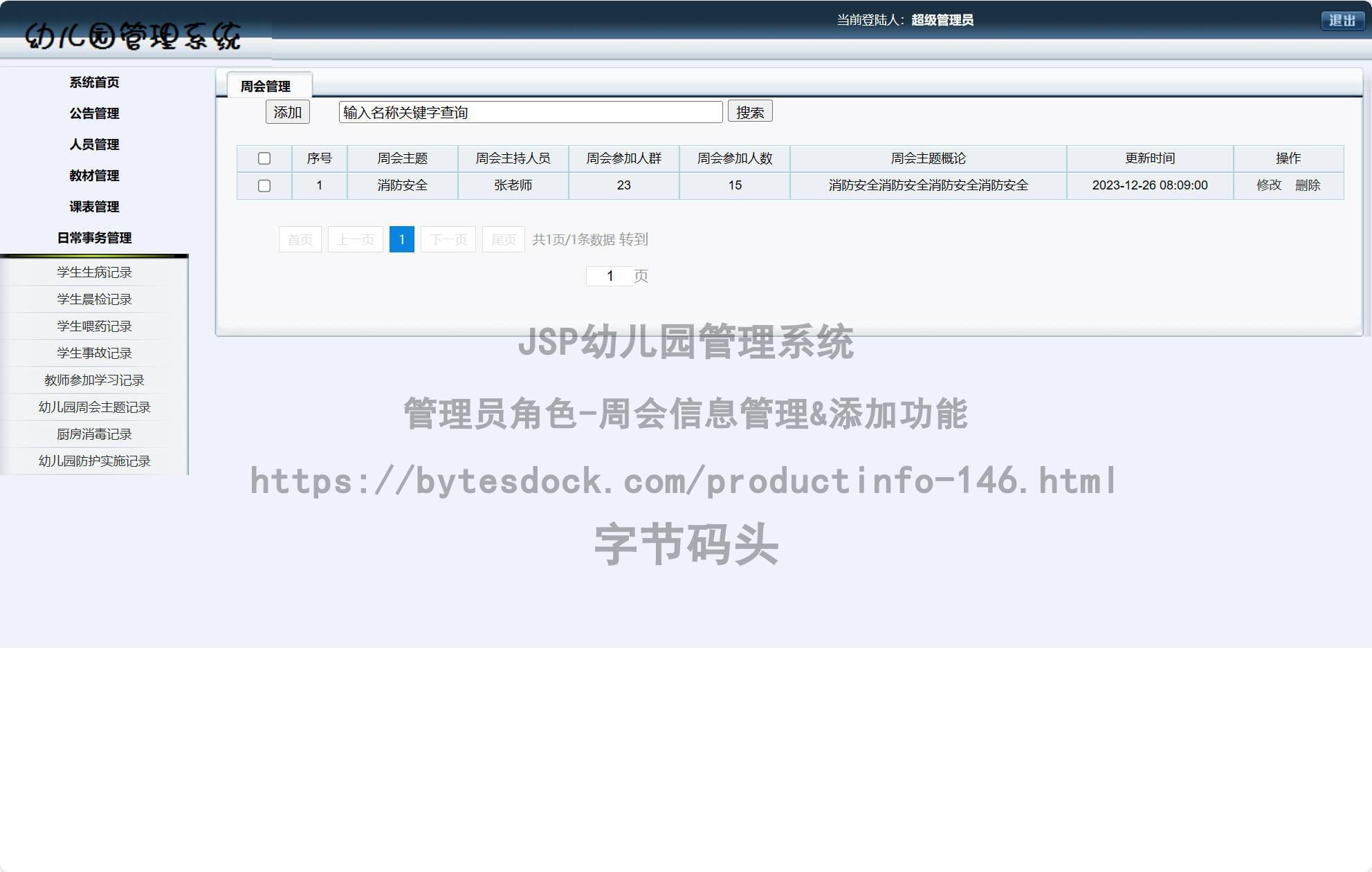The width and height of the screenshot is (1372, 872).
Task: Select 人员管理 from the left menu
Action: 93,145
